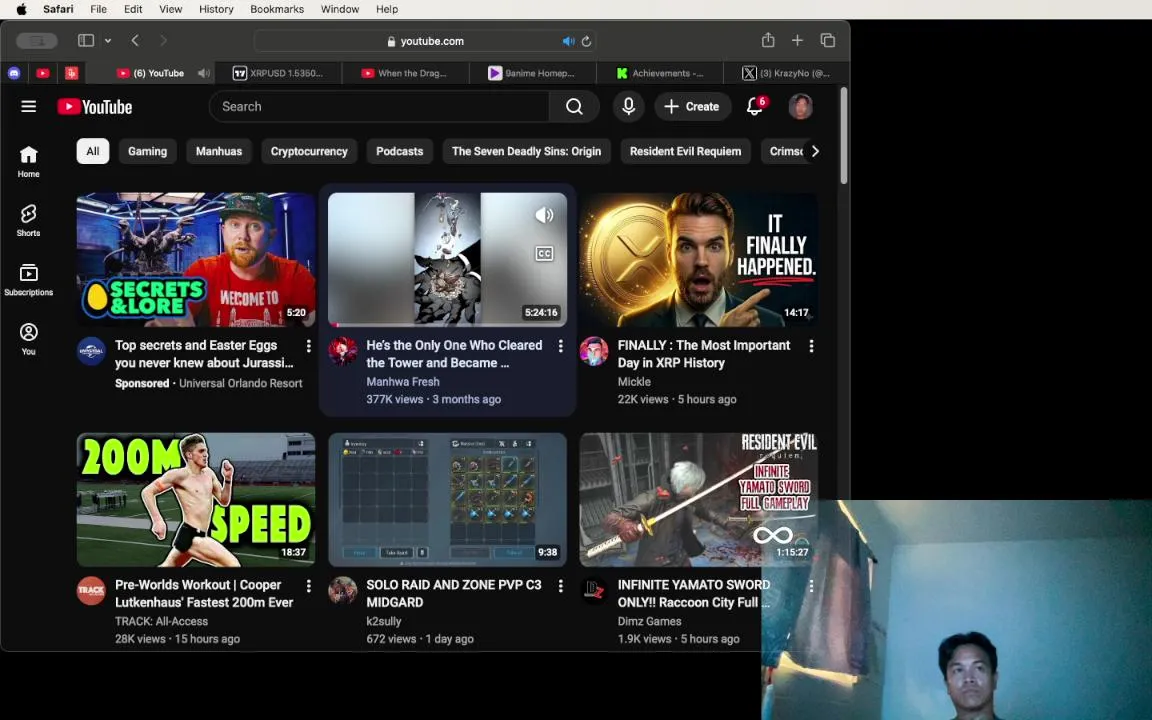Click the page vertical scrollbar
The width and height of the screenshot is (1152, 720).
pos(843,136)
